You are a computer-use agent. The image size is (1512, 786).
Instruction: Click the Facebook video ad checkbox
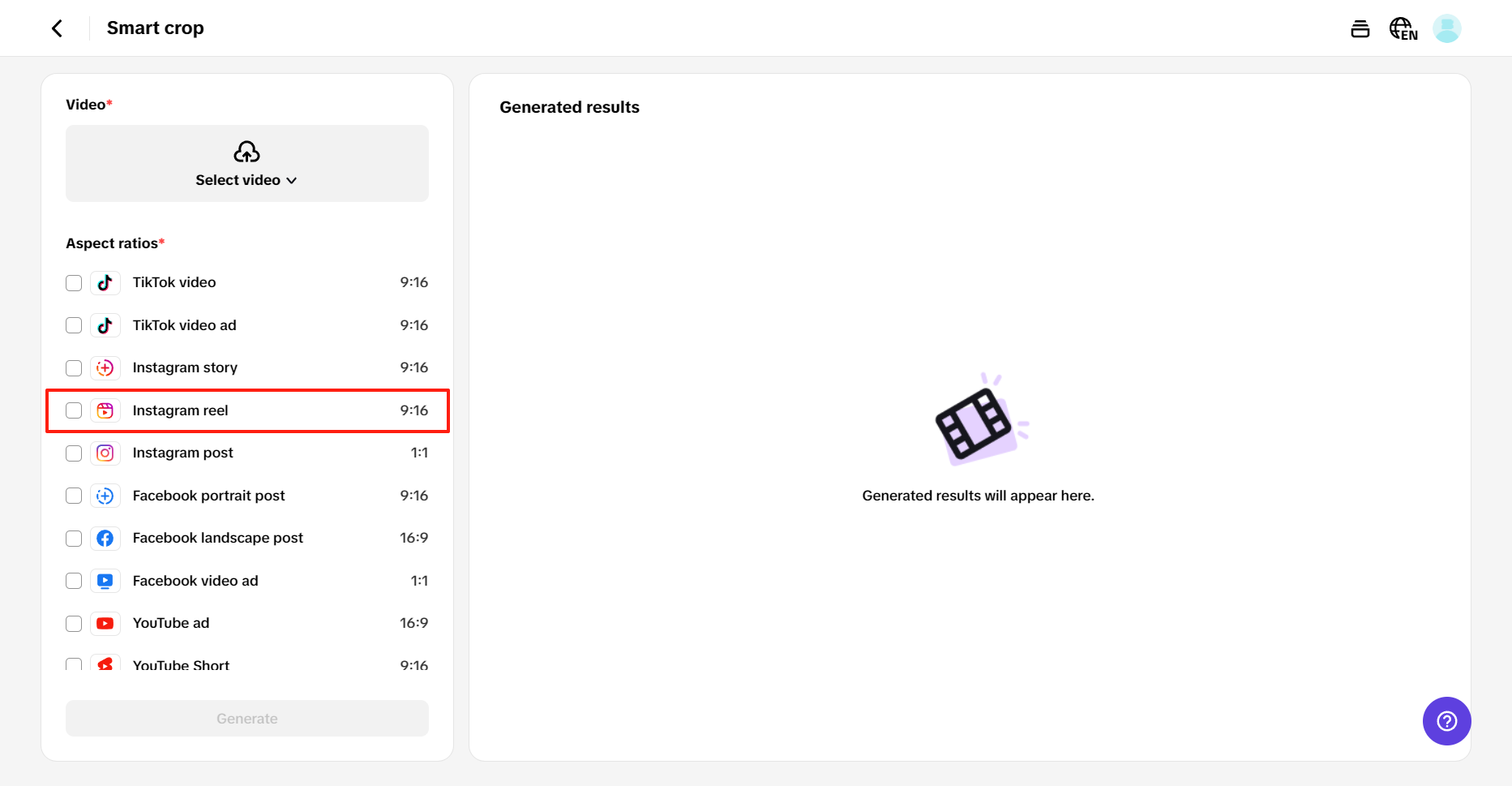(74, 581)
